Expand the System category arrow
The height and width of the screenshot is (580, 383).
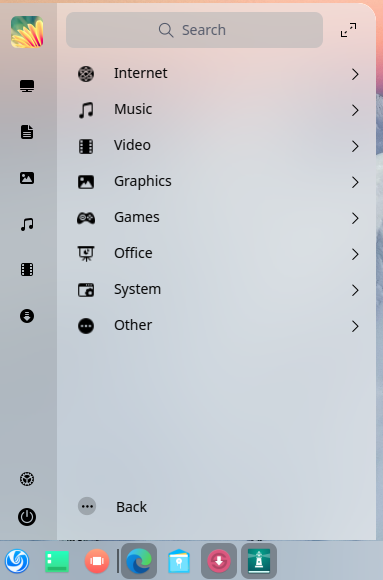[355, 290]
